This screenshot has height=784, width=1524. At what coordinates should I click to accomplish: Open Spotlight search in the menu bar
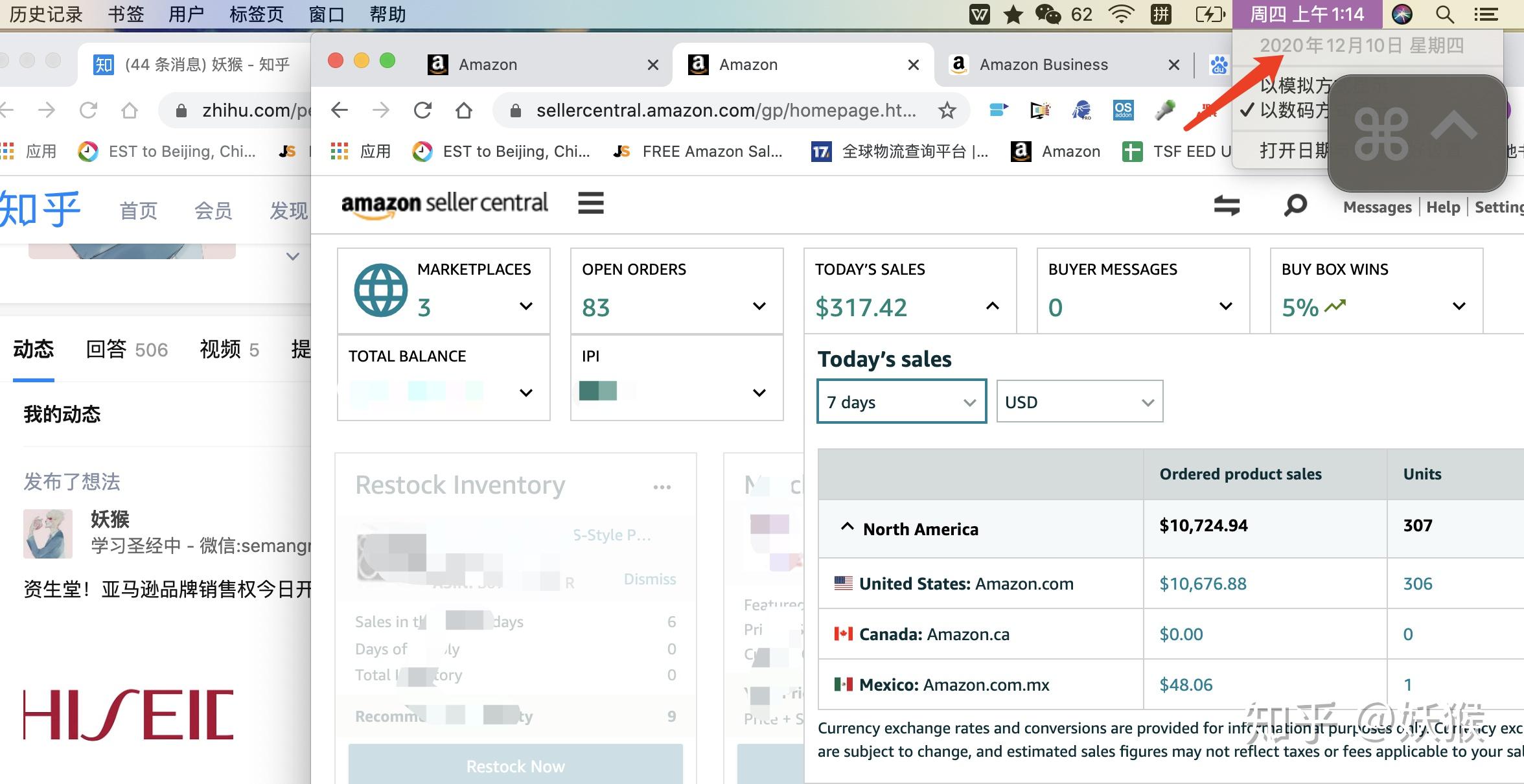tap(1444, 14)
